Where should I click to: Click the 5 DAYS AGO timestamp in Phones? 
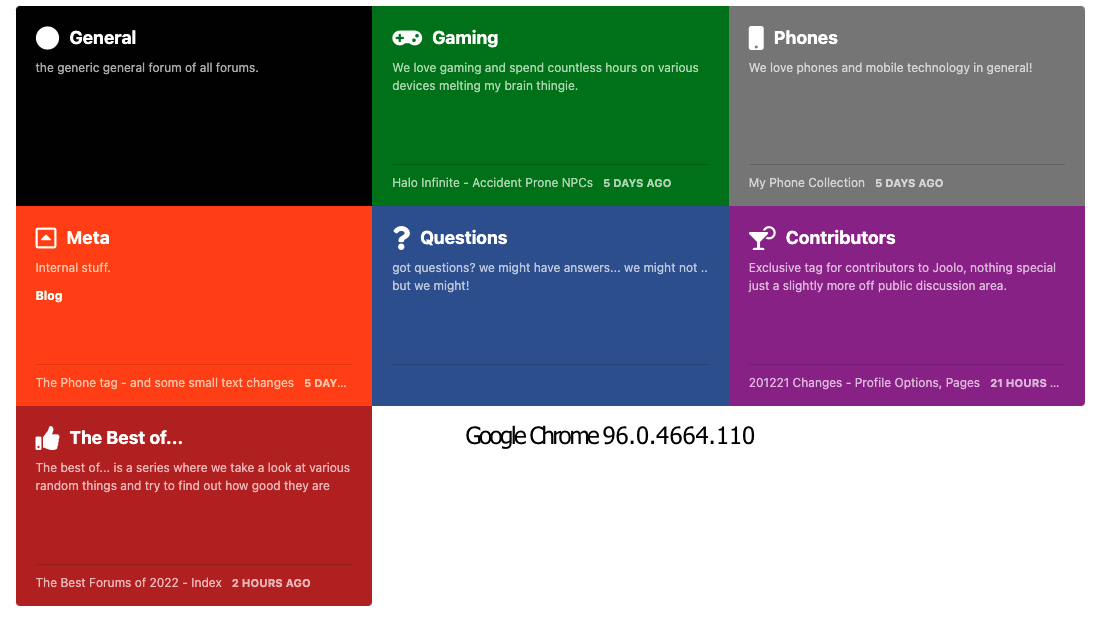pos(909,183)
